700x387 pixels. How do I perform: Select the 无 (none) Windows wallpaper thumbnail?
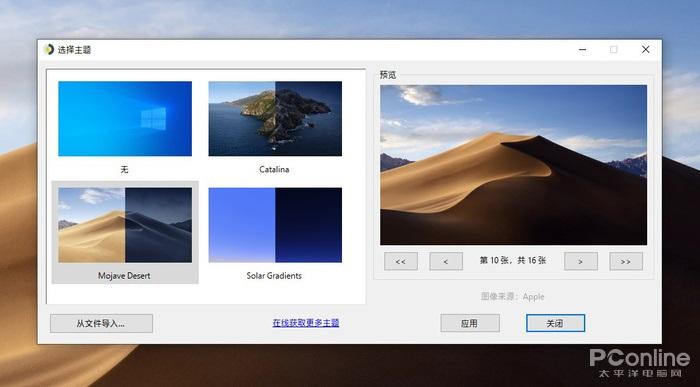pyautogui.click(x=125, y=118)
